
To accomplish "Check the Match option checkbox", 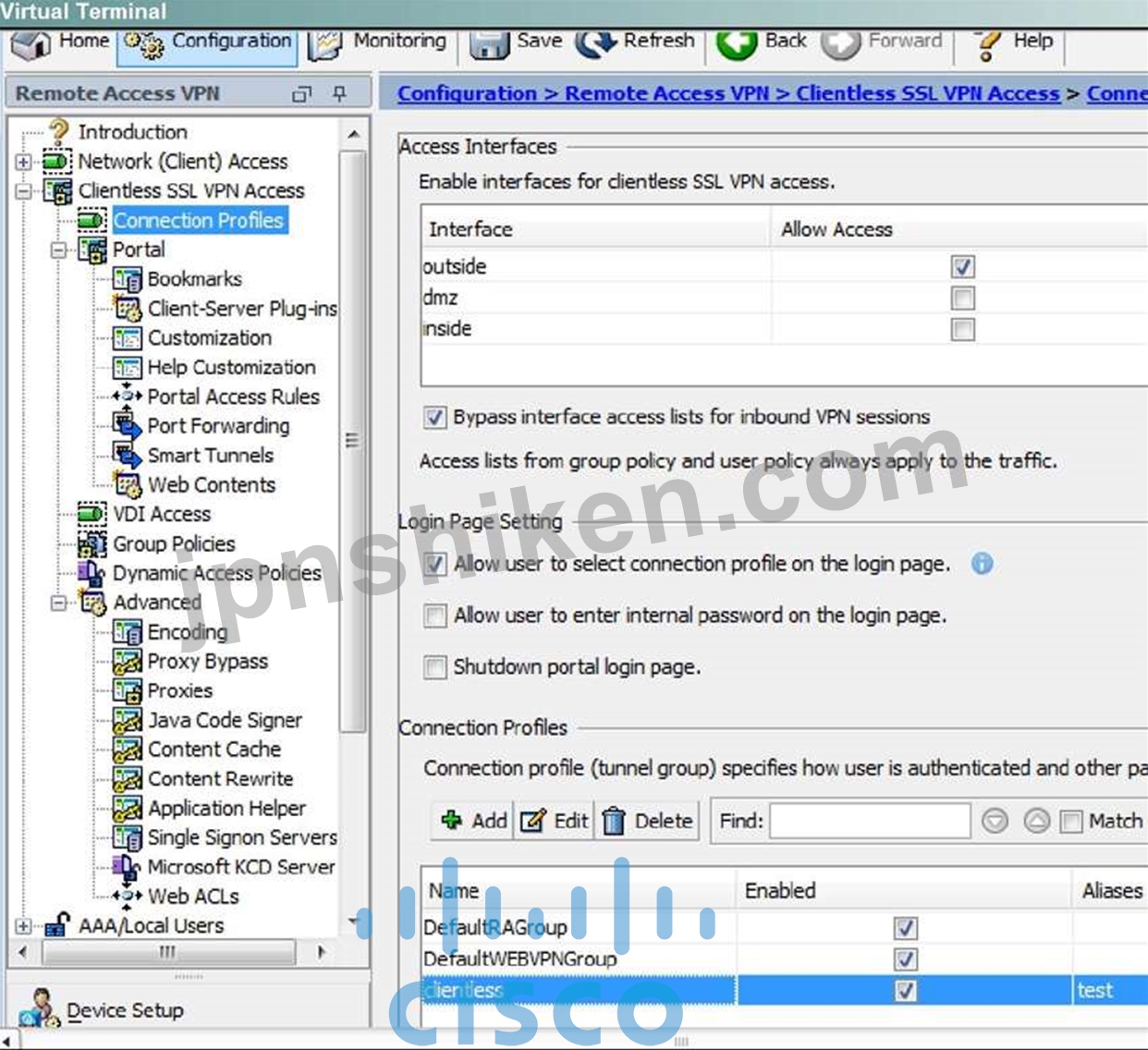I will 1070,821.
